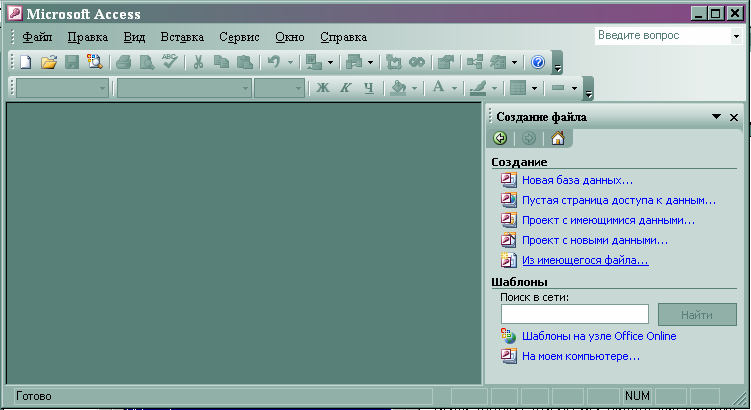Go to task pane Home
Image resolution: width=751 pixels, height=410 pixels.
[x=558, y=138]
